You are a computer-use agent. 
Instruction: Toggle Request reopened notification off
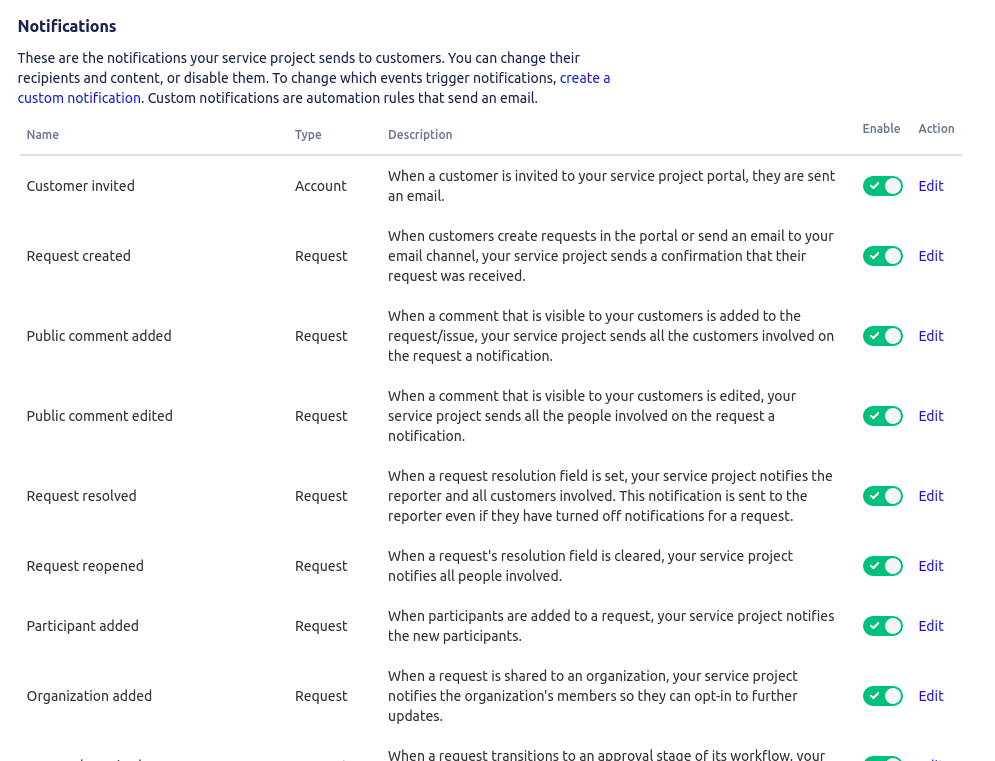point(882,566)
